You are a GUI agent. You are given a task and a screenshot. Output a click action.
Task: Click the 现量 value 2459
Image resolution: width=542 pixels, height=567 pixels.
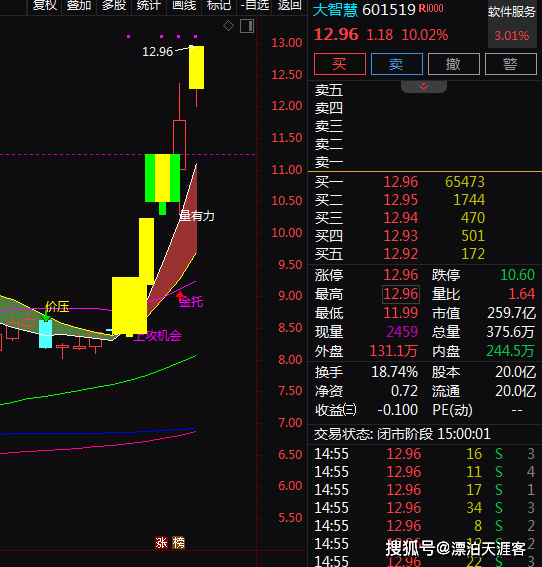tap(402, 332)
